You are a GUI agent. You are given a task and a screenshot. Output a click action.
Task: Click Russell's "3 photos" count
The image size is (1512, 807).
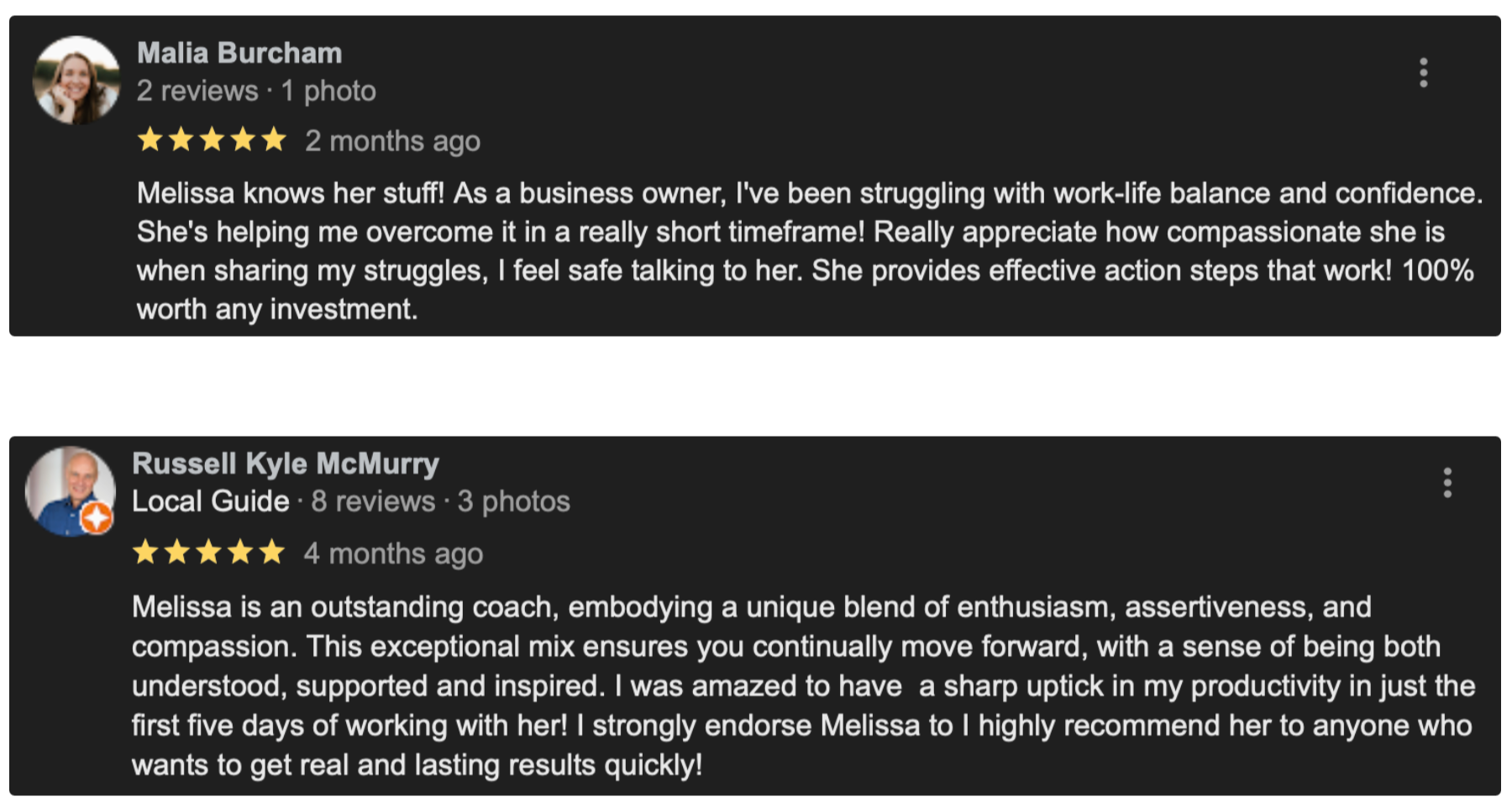(x=513, y=501)
